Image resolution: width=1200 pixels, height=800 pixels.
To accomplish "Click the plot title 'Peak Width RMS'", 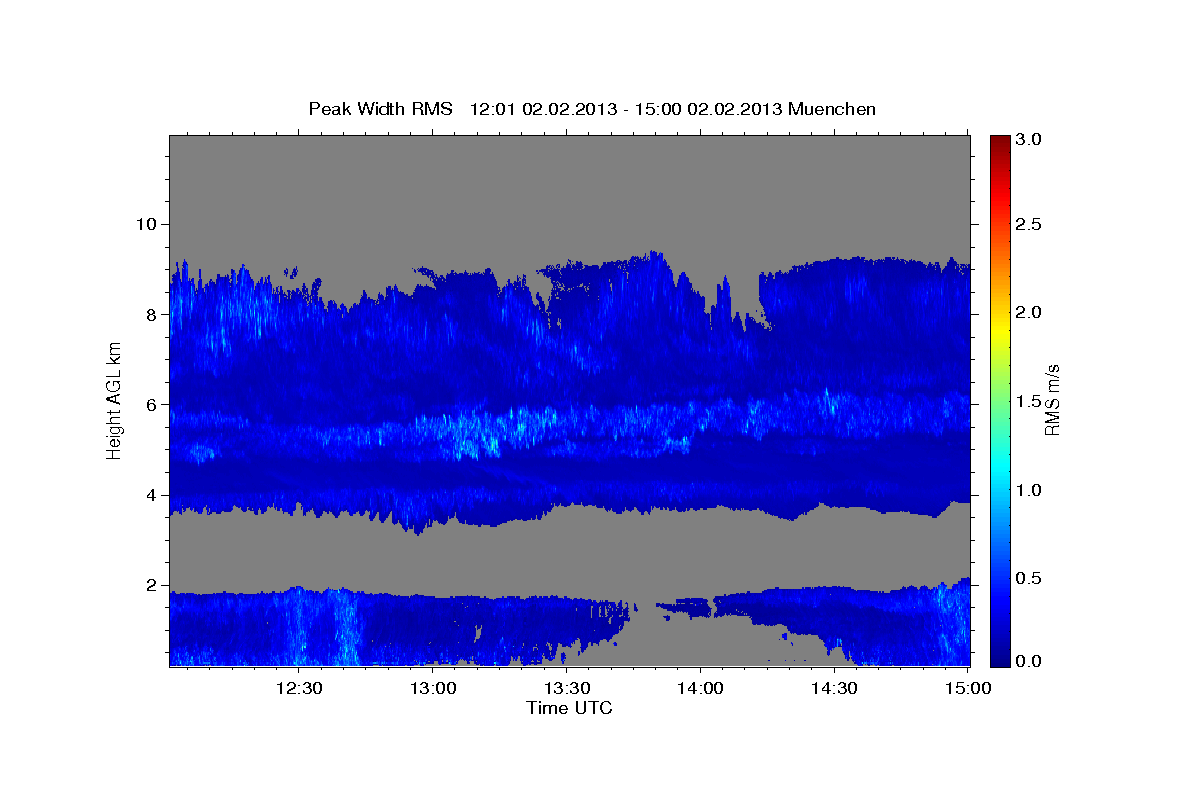I will (x=380, y=109).
